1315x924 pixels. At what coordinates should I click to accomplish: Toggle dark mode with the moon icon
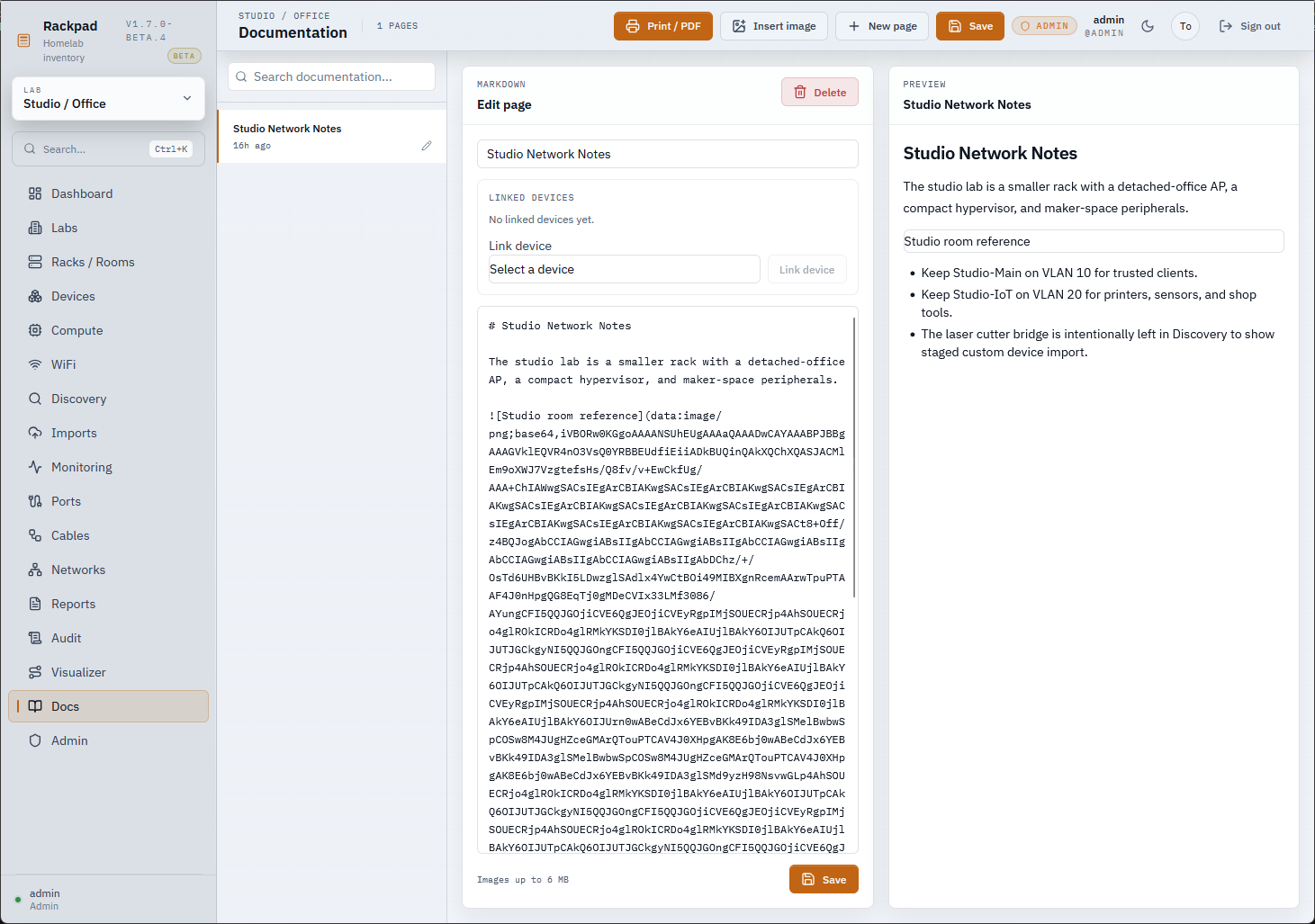(1148, 26)
